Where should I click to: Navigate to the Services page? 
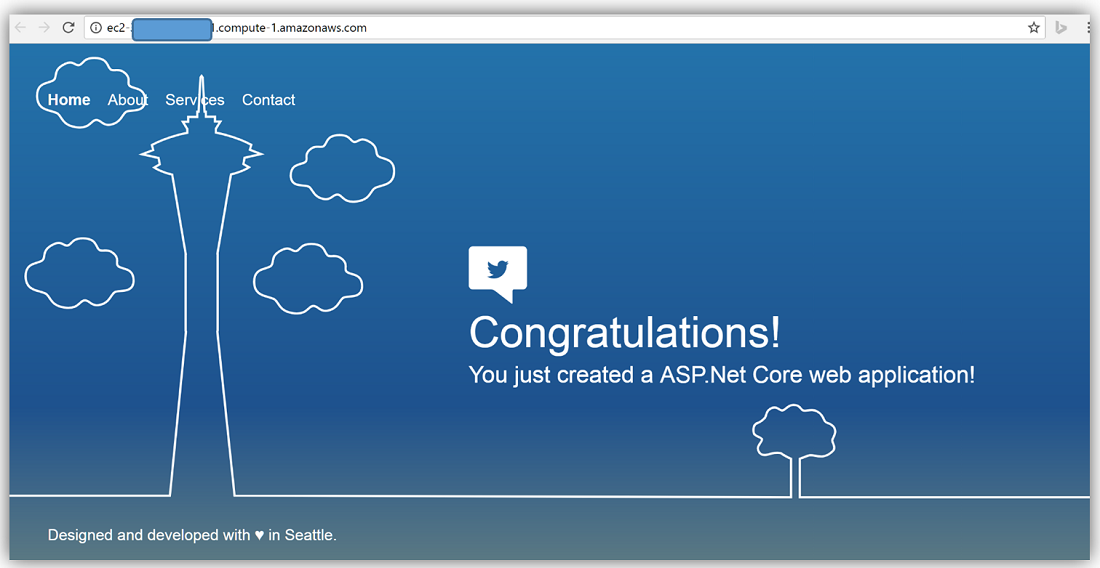[x=195, y=100]
